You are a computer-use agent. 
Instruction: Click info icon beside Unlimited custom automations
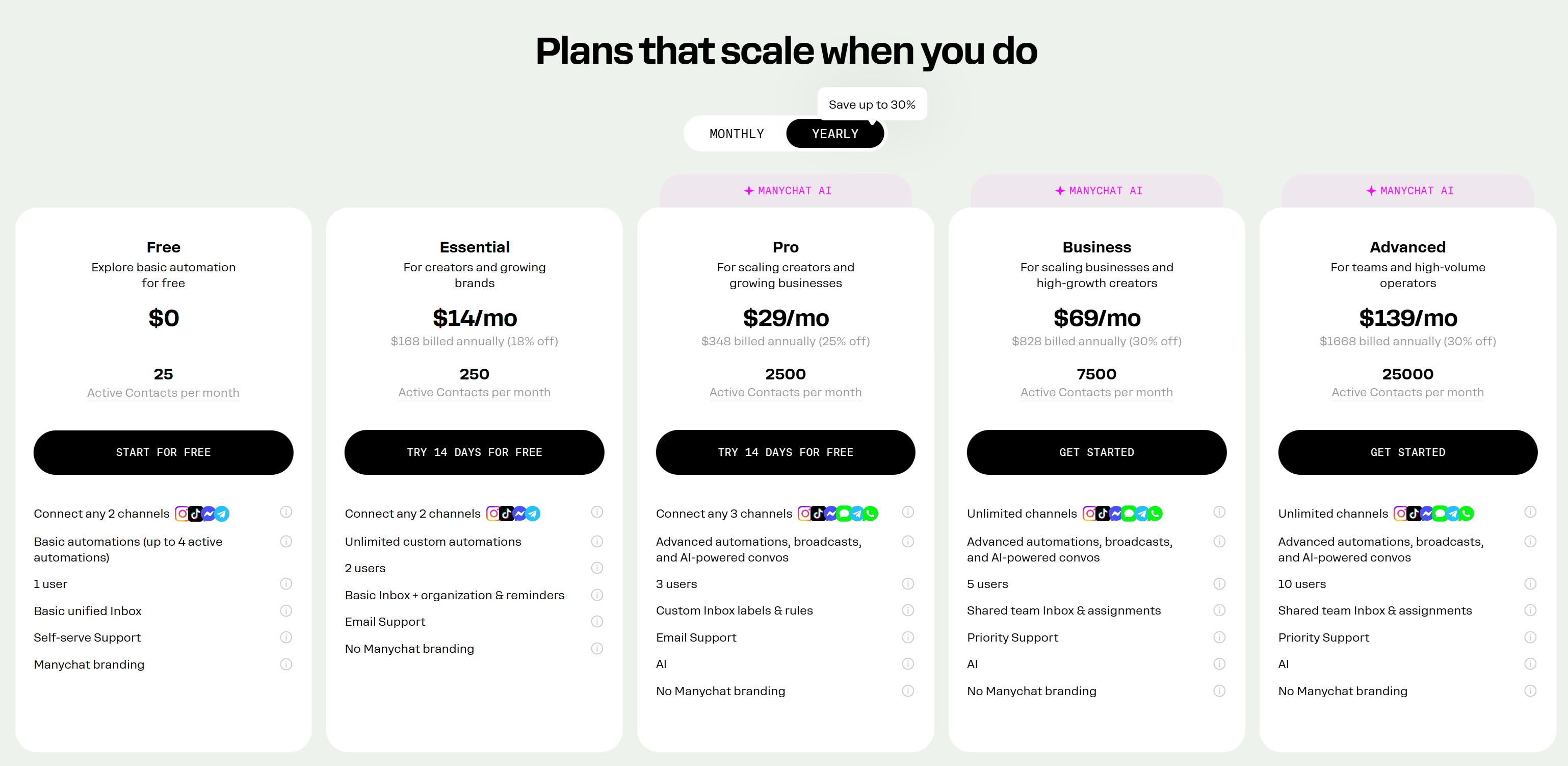(597, 541)
